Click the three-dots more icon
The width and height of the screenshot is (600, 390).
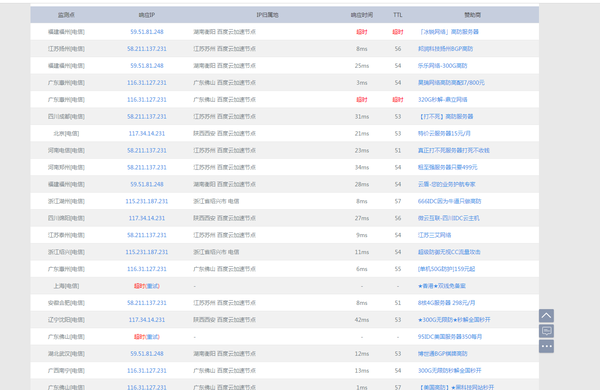(546, 346)
